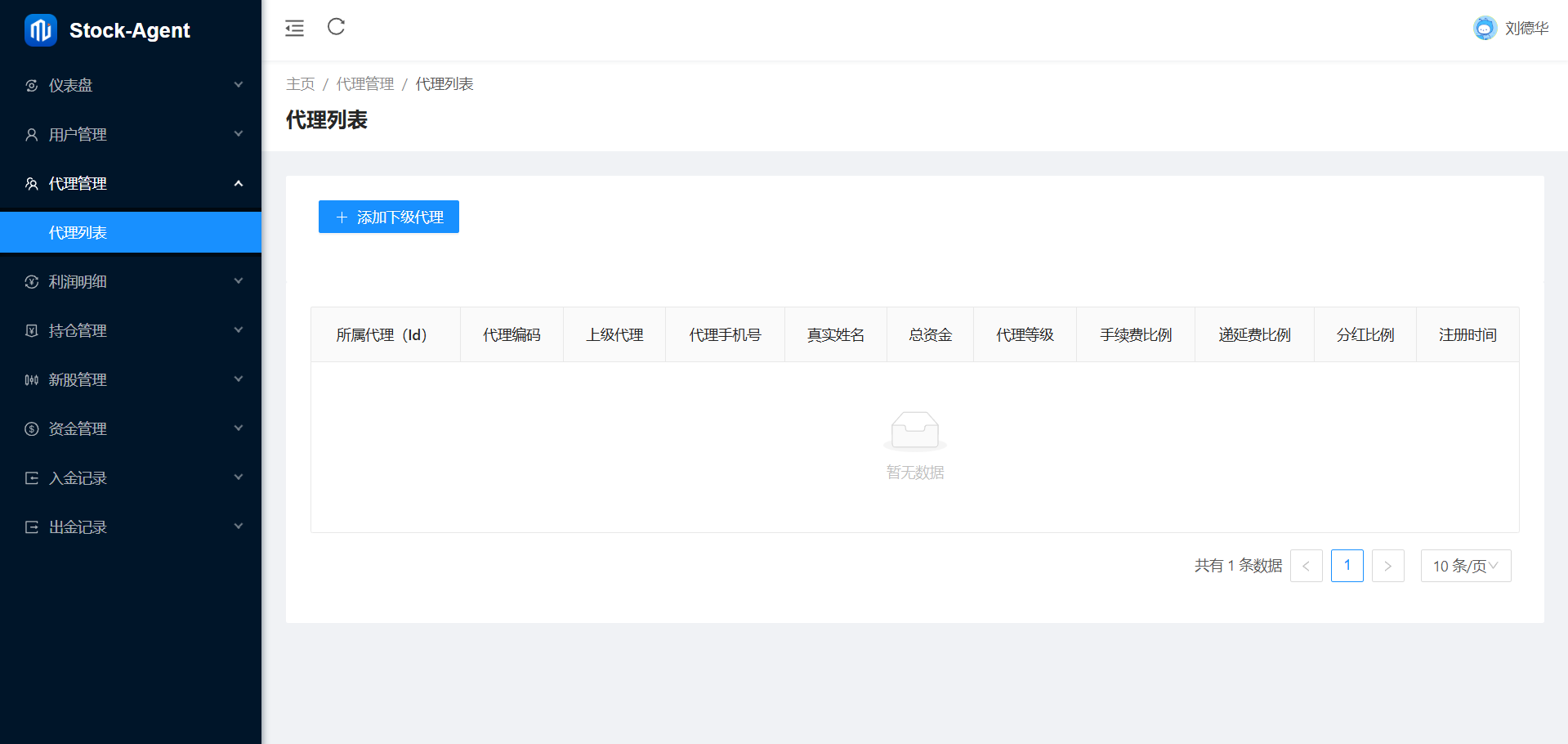This screenshot has height=744, width=1568.
Task: Click the 利润明细 sidebar icon
Action: click(32, 282)
